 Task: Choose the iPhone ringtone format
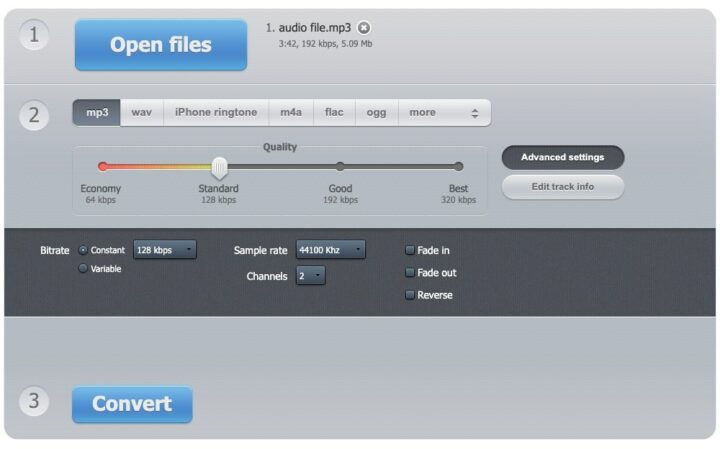click(216, 113)
